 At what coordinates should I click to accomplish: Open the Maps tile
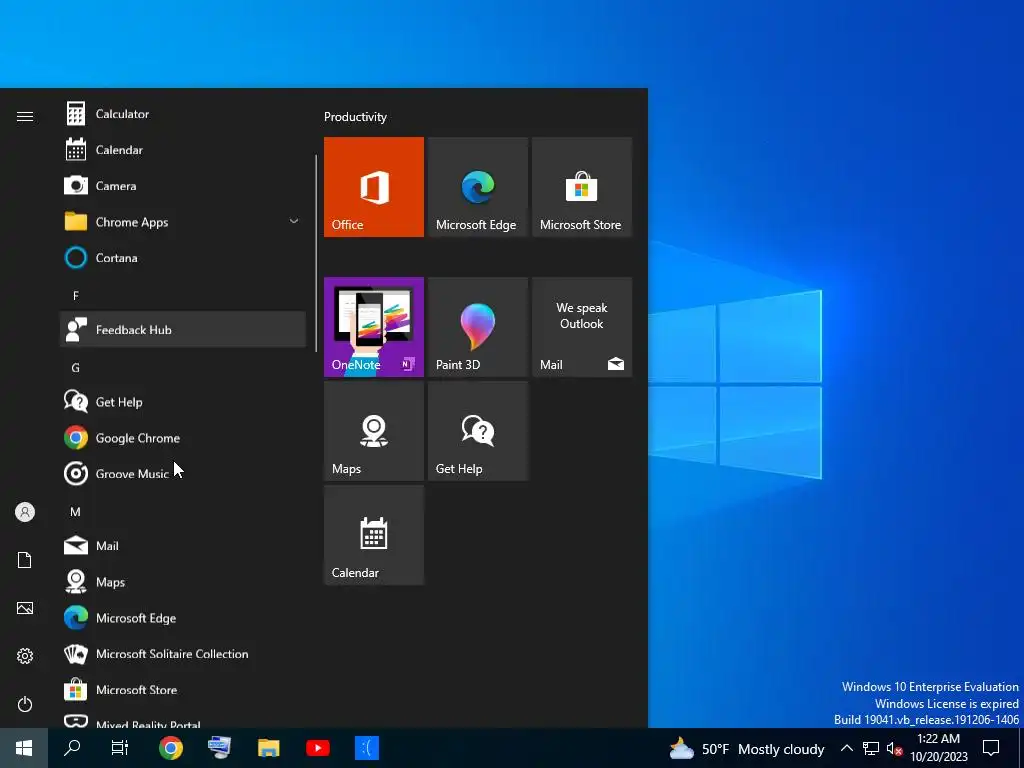374,431
